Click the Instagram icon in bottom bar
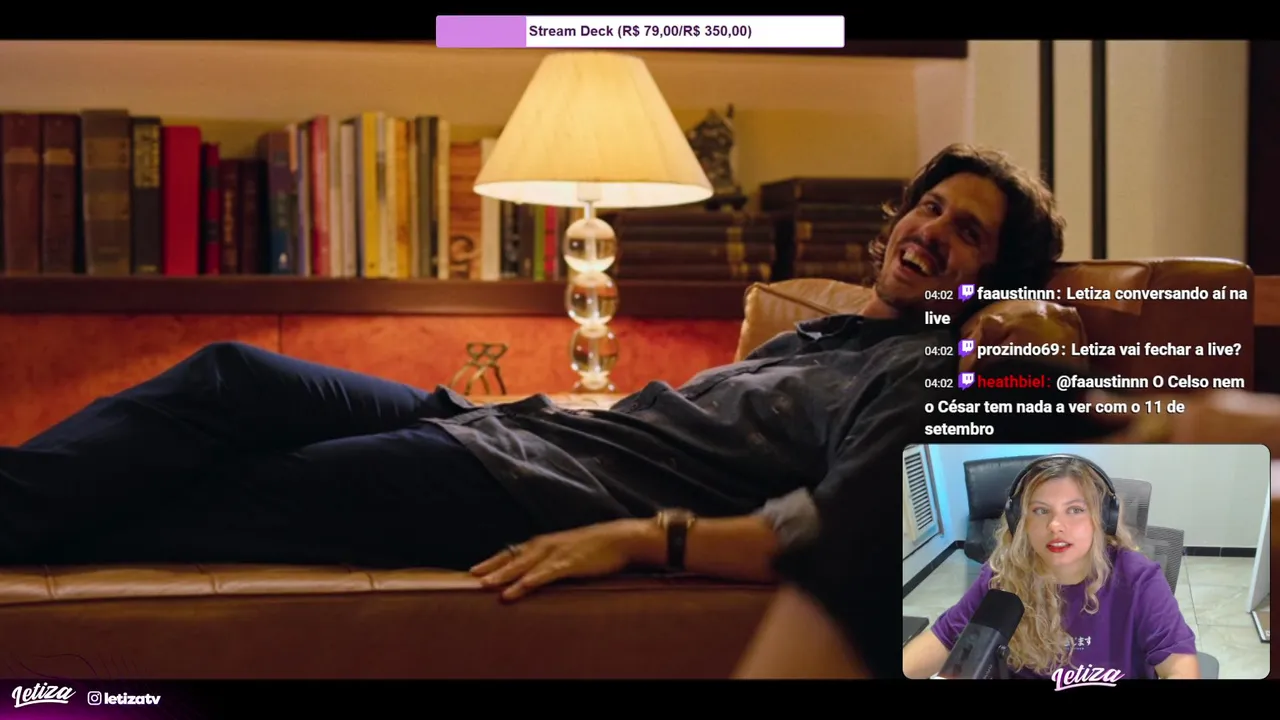Screen dimensions: 1280x720 coord(94,698)
